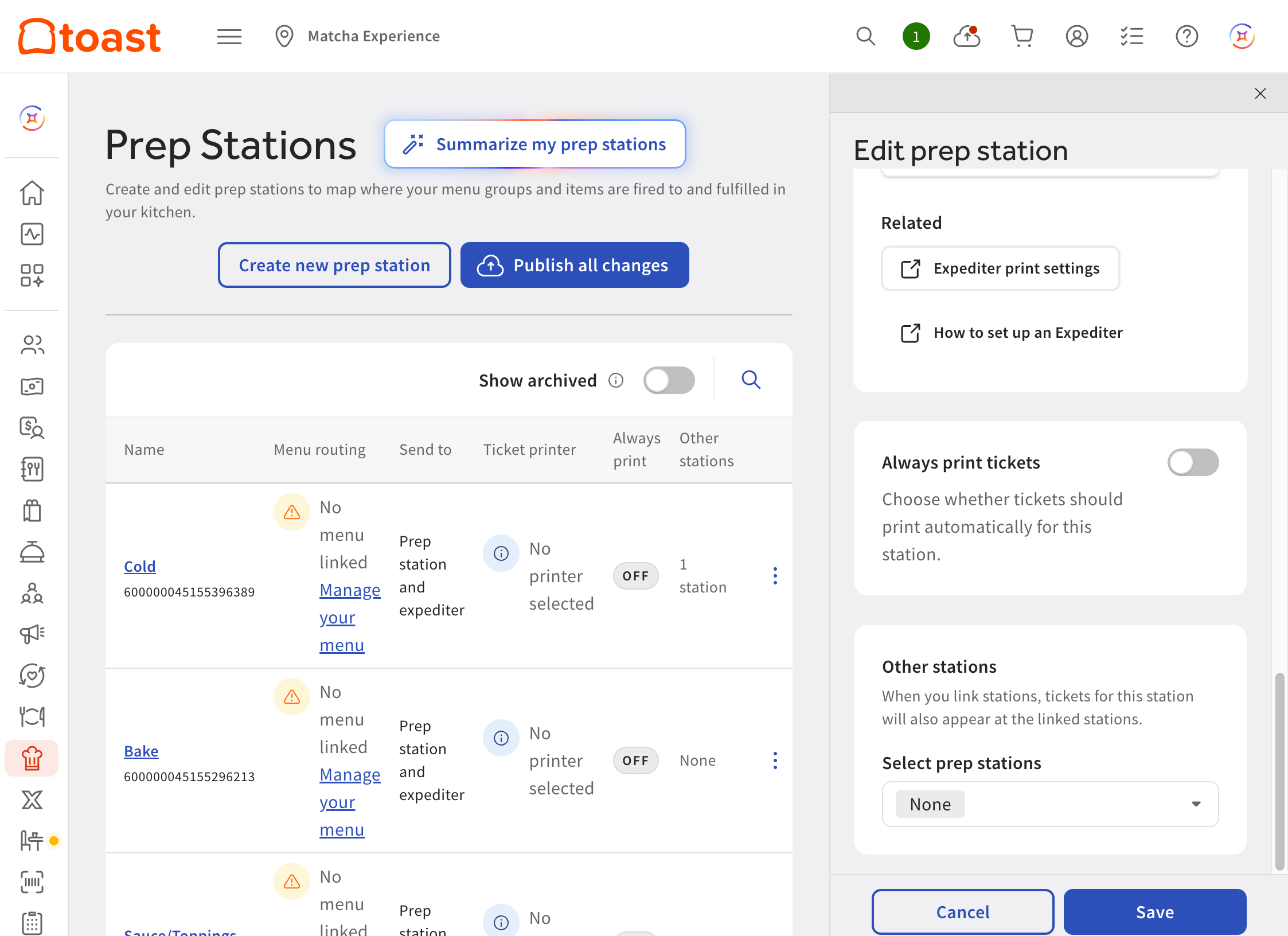Click the Ticket printer column header
Image resolution: width=1288 pixels, height=936 pixels.
(529, 450)
